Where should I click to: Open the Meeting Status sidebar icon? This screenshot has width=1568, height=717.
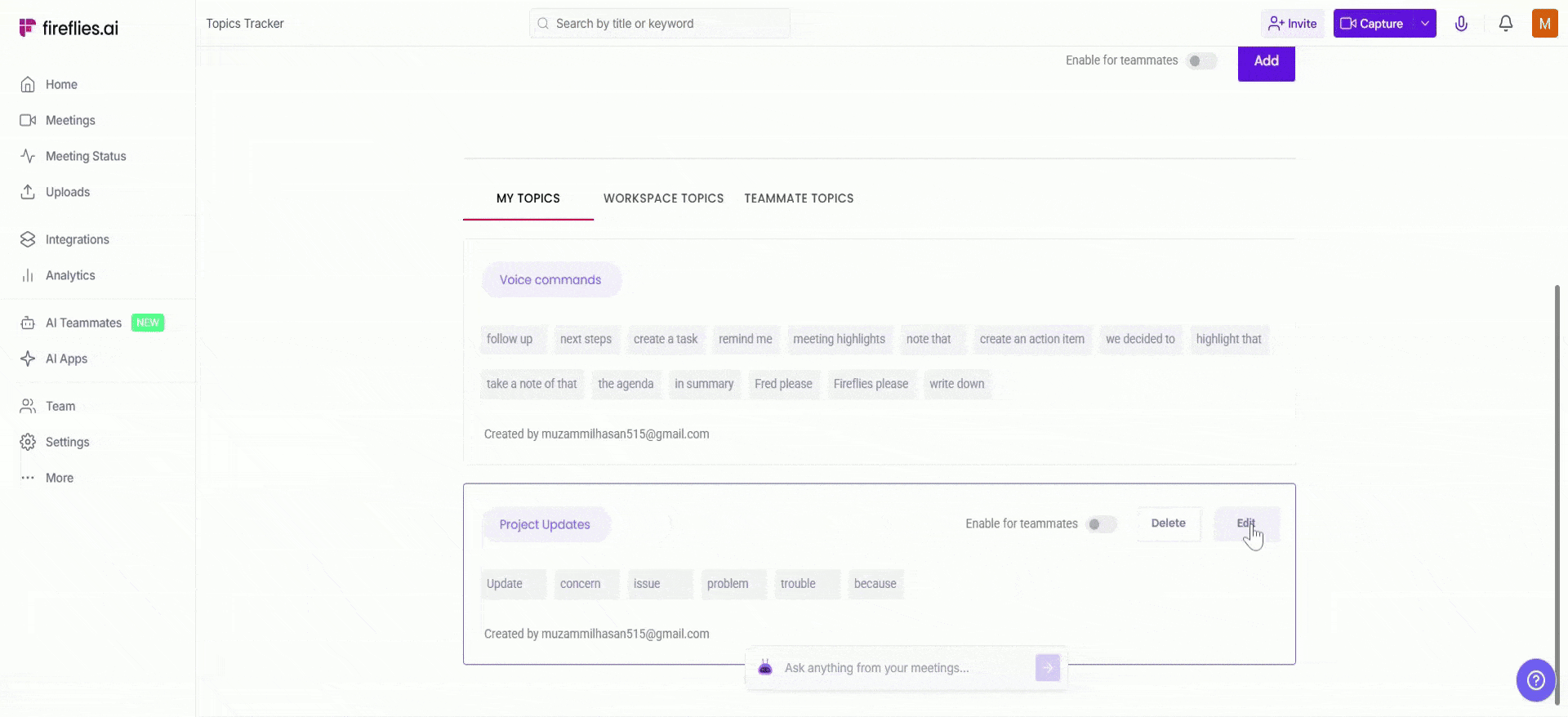(28, 156)
